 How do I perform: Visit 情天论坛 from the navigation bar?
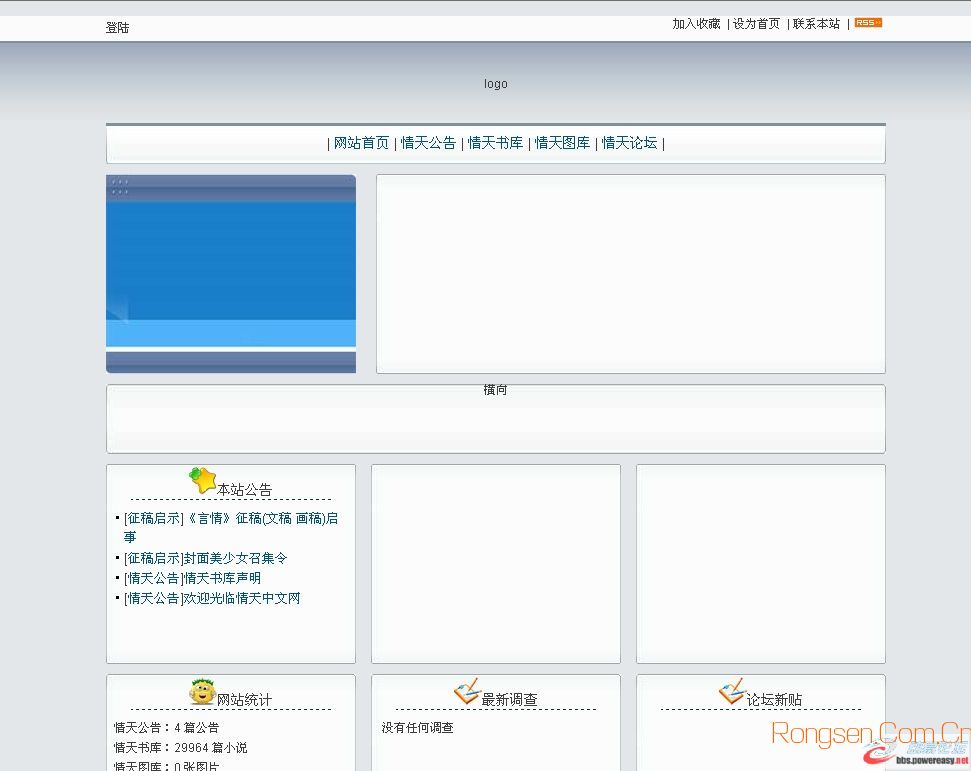click(629, 143)
